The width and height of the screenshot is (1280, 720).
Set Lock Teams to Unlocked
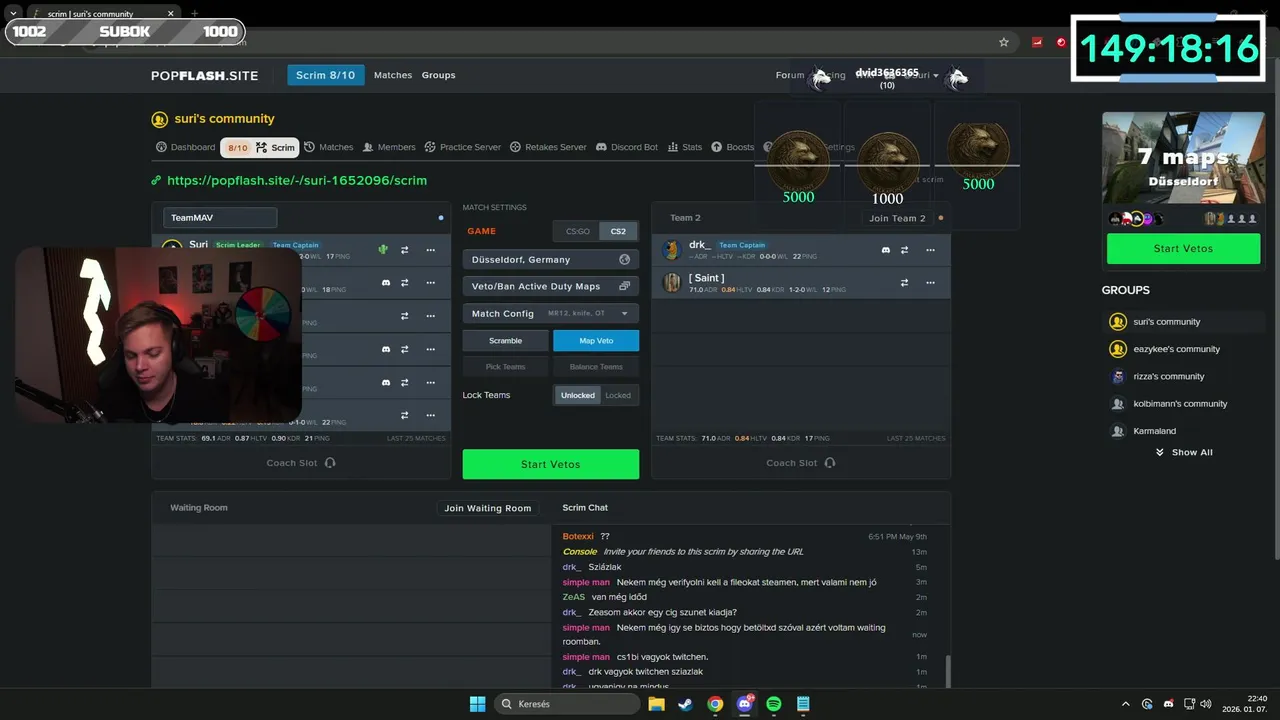pos(577,395)
